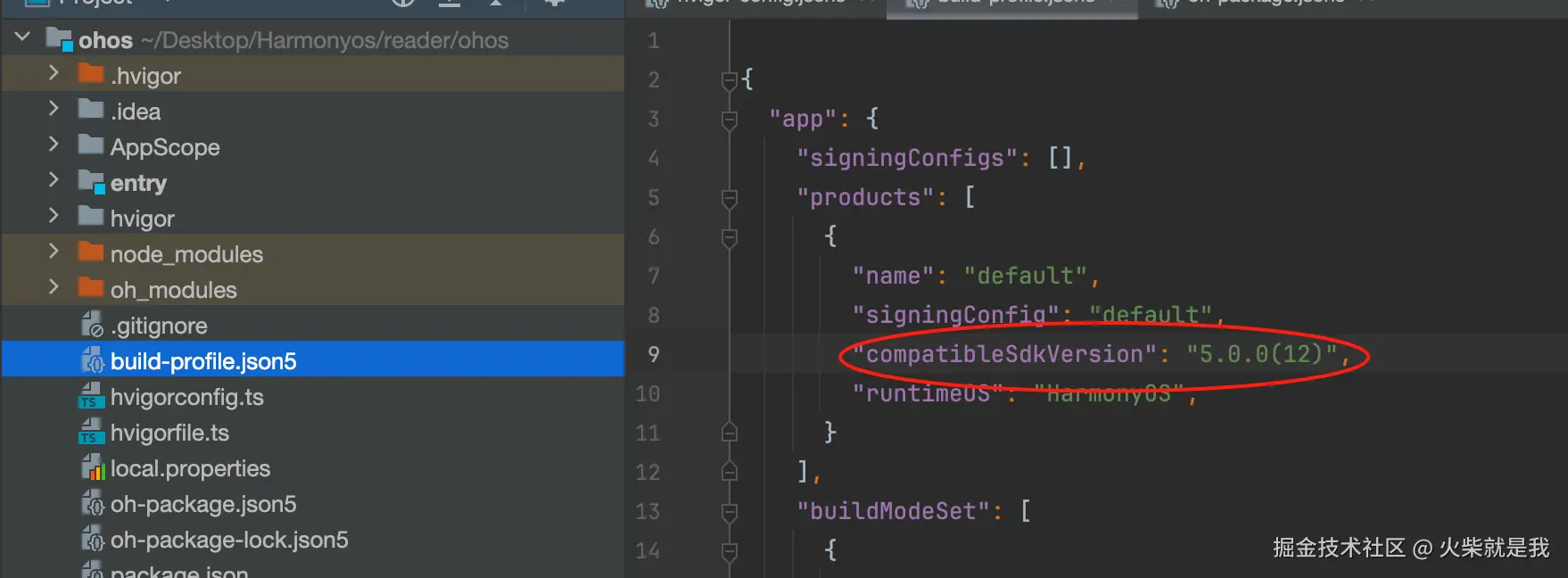
Task: Click line number 13 in the gutter
Action: click(x=648, y=511)
